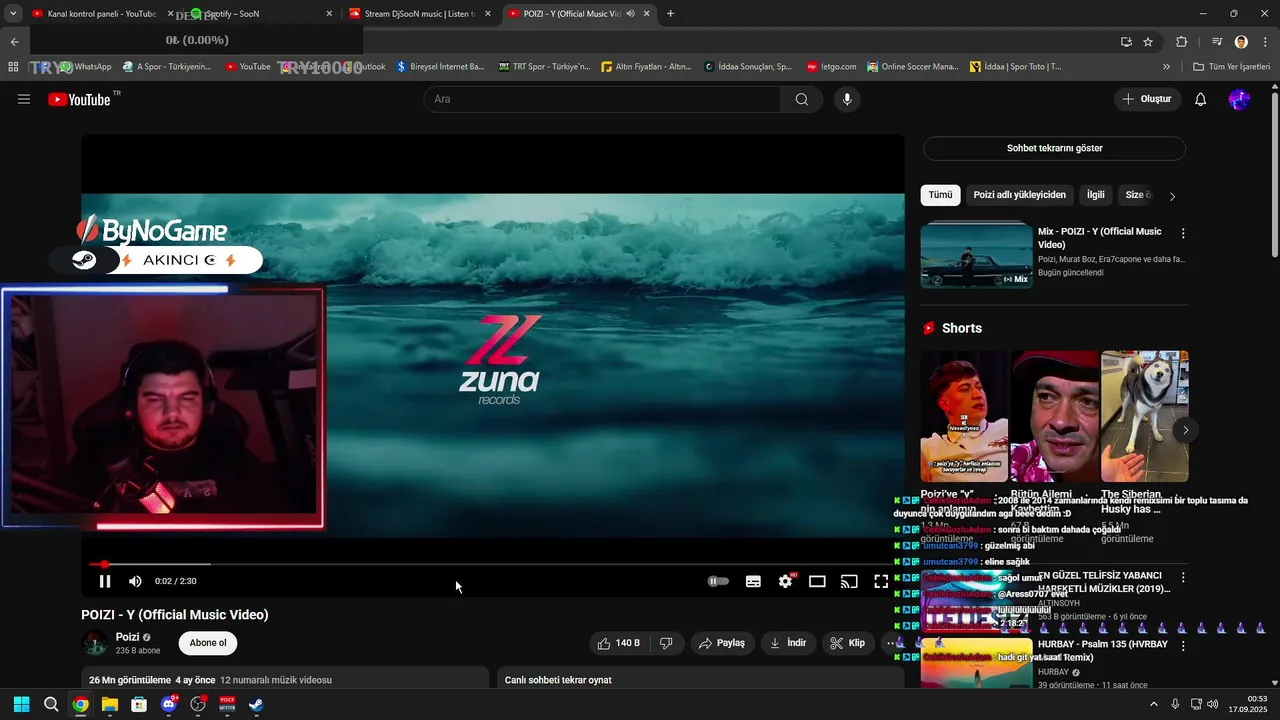Image resolution: width=1280 pixels, height=720 pixels.
Task: Open a new browser tab
Action: pos(670,14)
